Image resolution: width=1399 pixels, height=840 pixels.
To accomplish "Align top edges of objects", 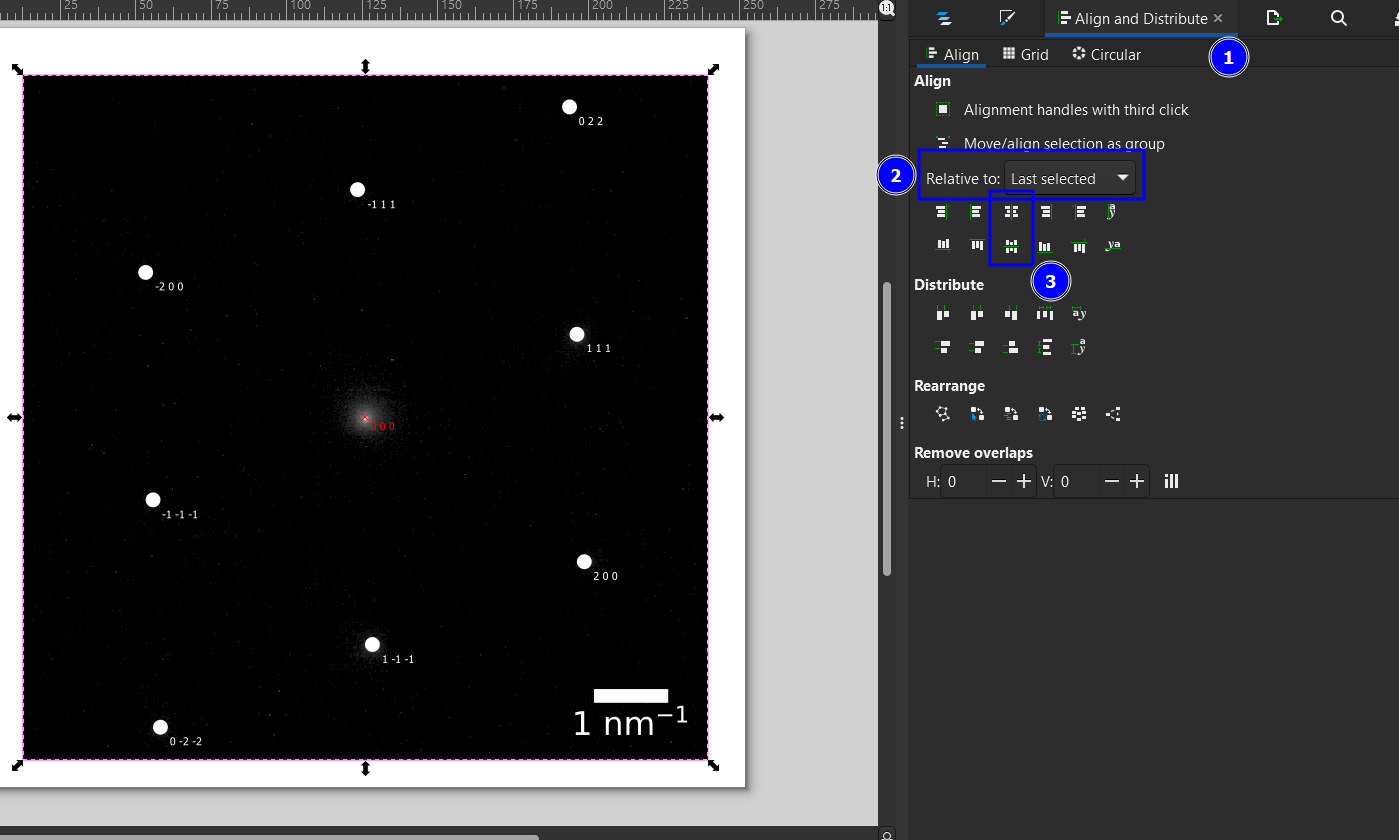I will click(x=976, y=245).
